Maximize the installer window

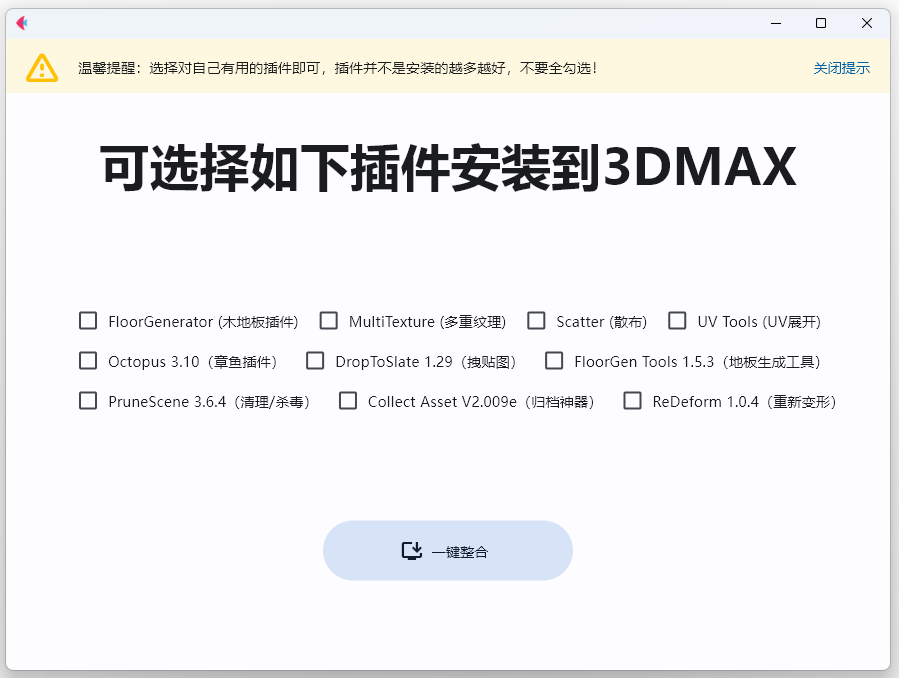tap(820, 22)
